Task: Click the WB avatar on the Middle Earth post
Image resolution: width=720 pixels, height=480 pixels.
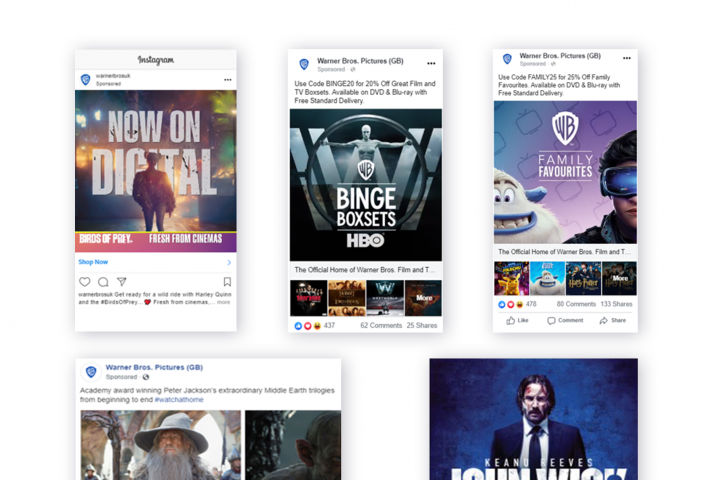Action: 91,372
